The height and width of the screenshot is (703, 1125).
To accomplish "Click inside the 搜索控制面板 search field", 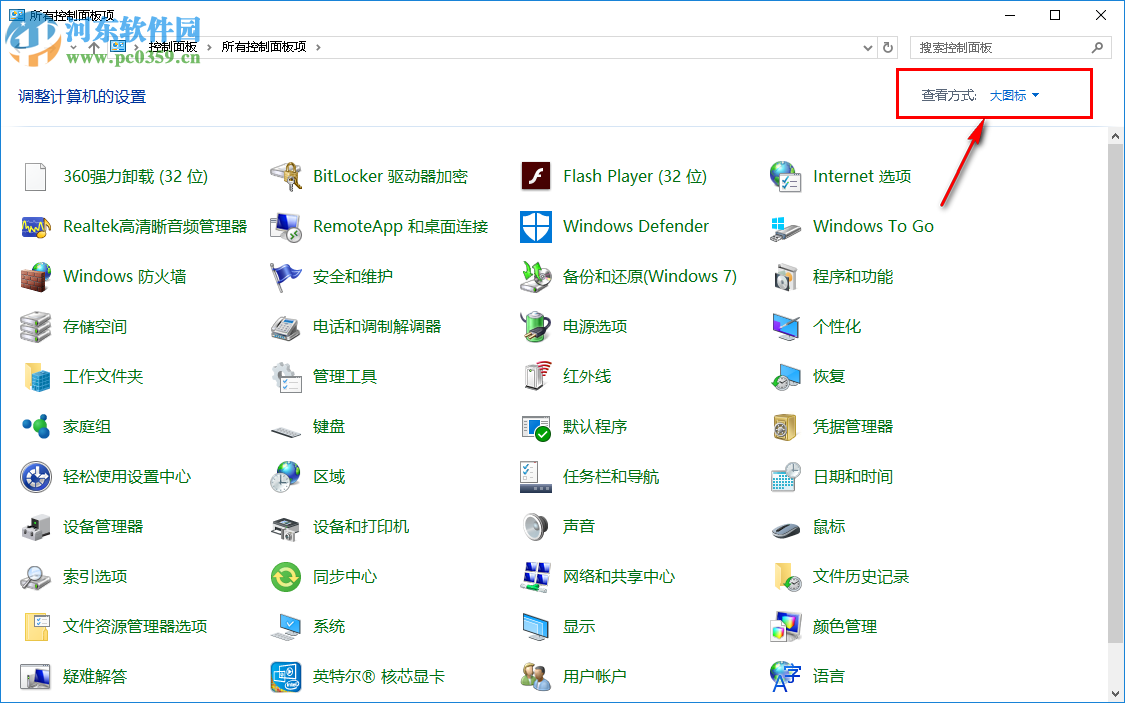I will (x=1000, y=47).
